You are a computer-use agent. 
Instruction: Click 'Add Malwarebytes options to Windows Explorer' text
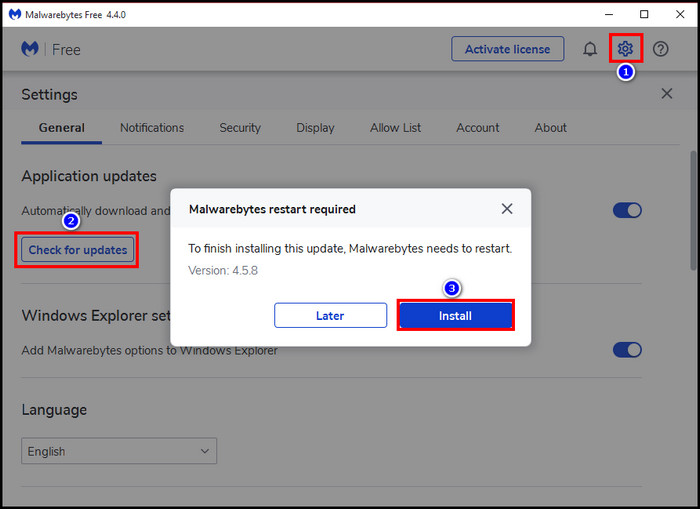149,350
